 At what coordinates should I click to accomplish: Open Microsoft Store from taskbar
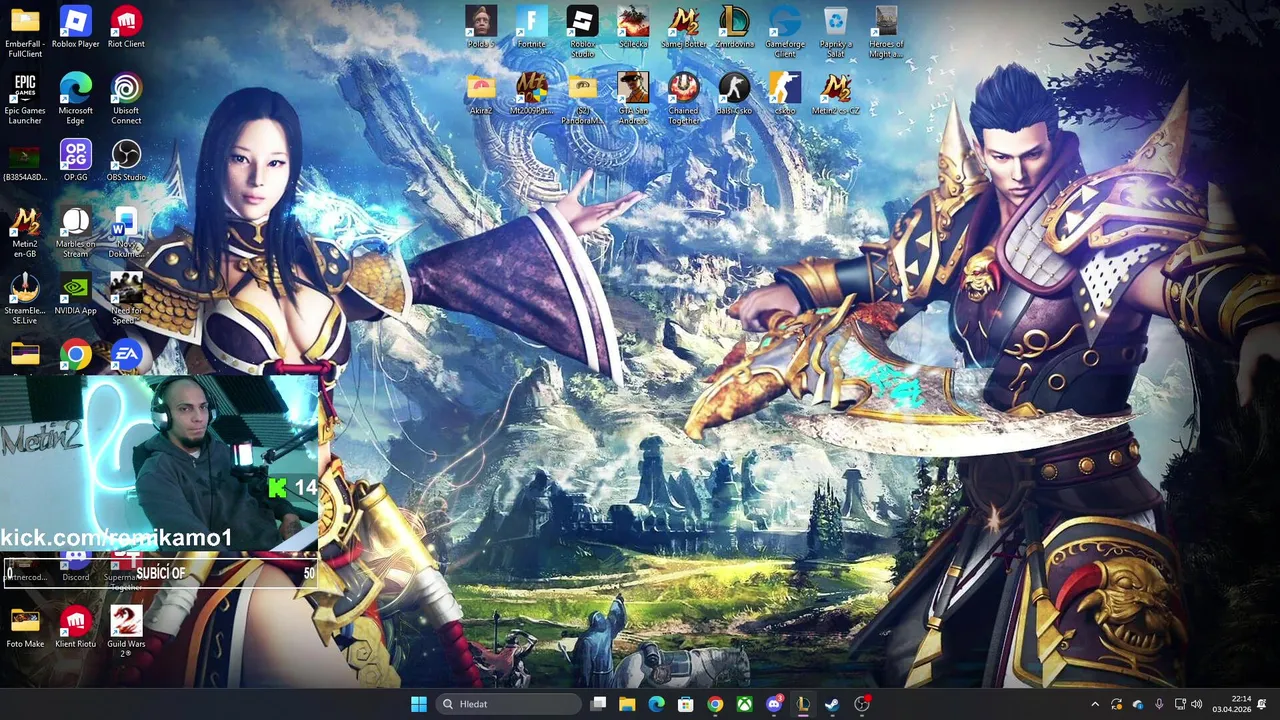pos(686,704)
